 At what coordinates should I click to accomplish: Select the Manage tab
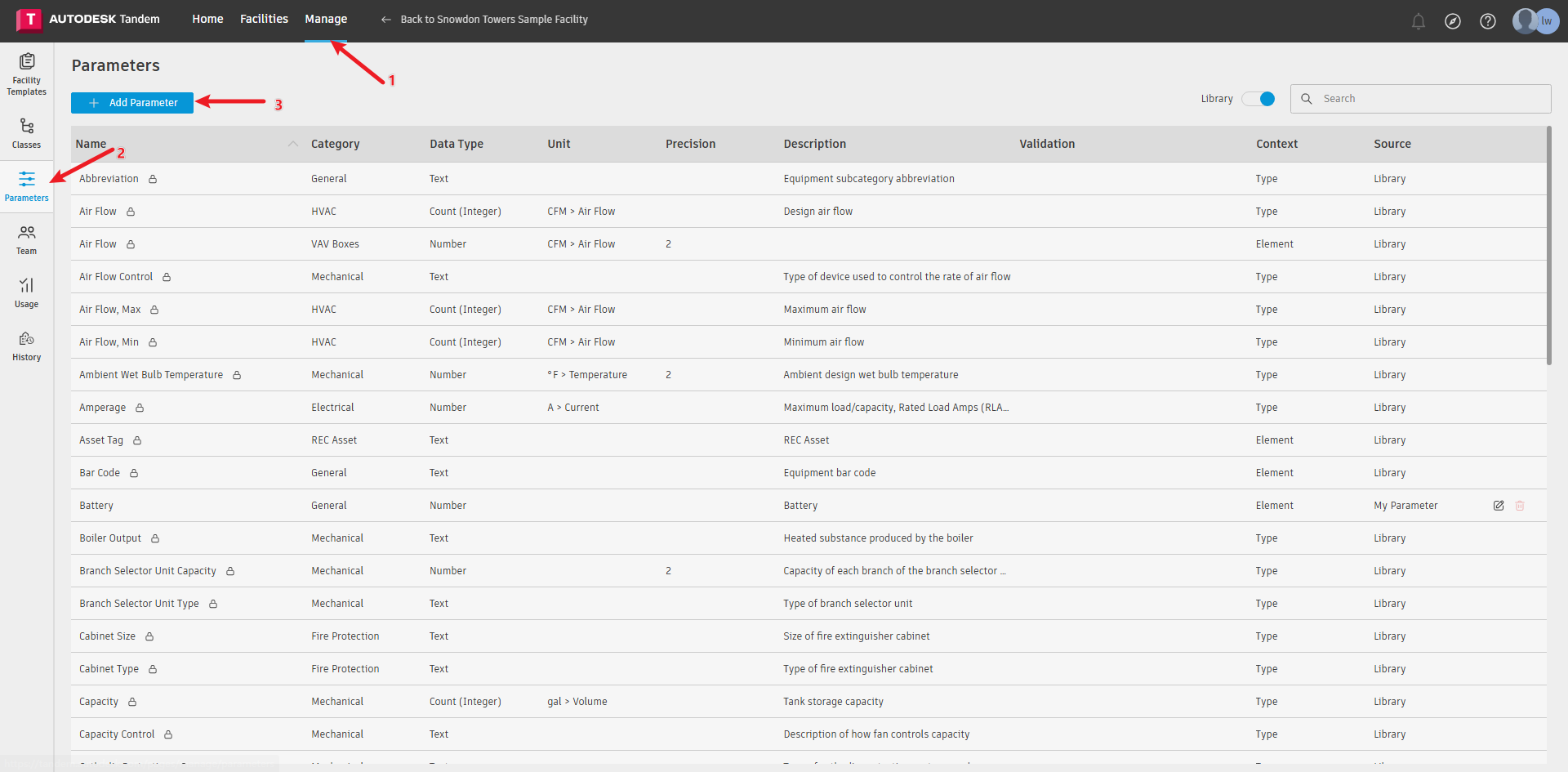click(326, 19)
